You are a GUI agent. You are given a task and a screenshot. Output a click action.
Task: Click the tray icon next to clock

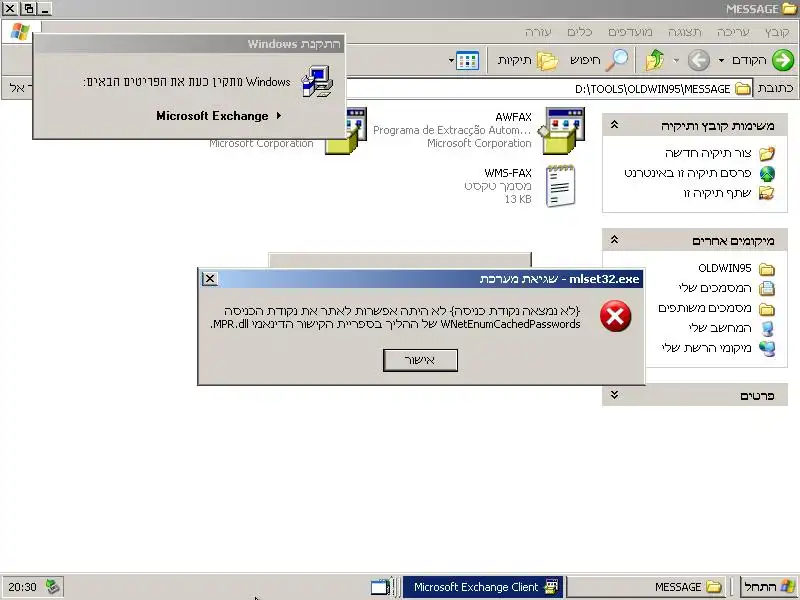point(52,586)
